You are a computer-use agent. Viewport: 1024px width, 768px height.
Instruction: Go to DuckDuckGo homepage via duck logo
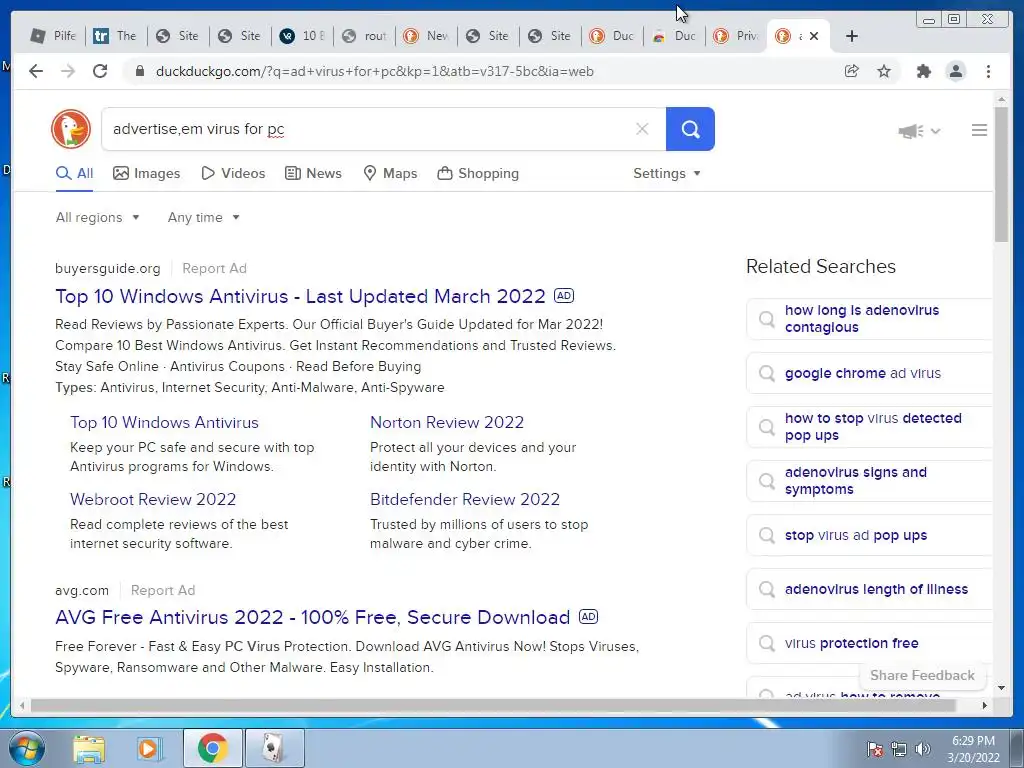coord(71,129)
